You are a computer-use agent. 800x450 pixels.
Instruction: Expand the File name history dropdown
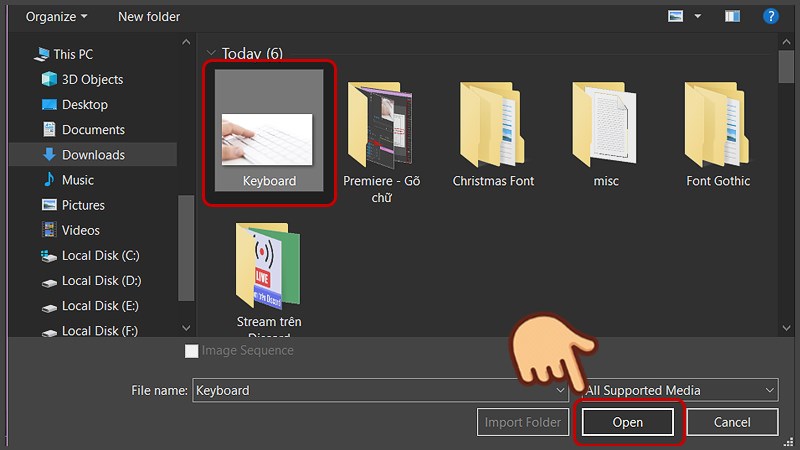point(562,390)
